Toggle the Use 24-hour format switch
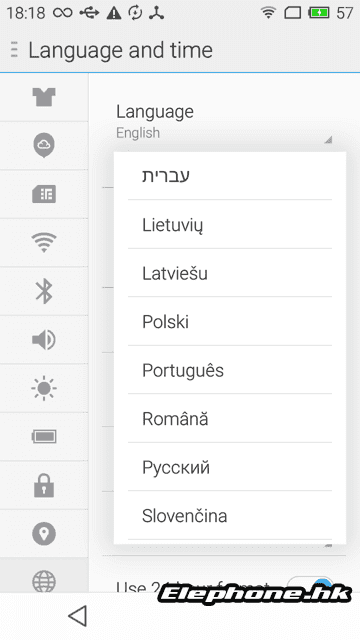Image resolution: width=360 pixels, height=640 pixels. pos(310,584)
